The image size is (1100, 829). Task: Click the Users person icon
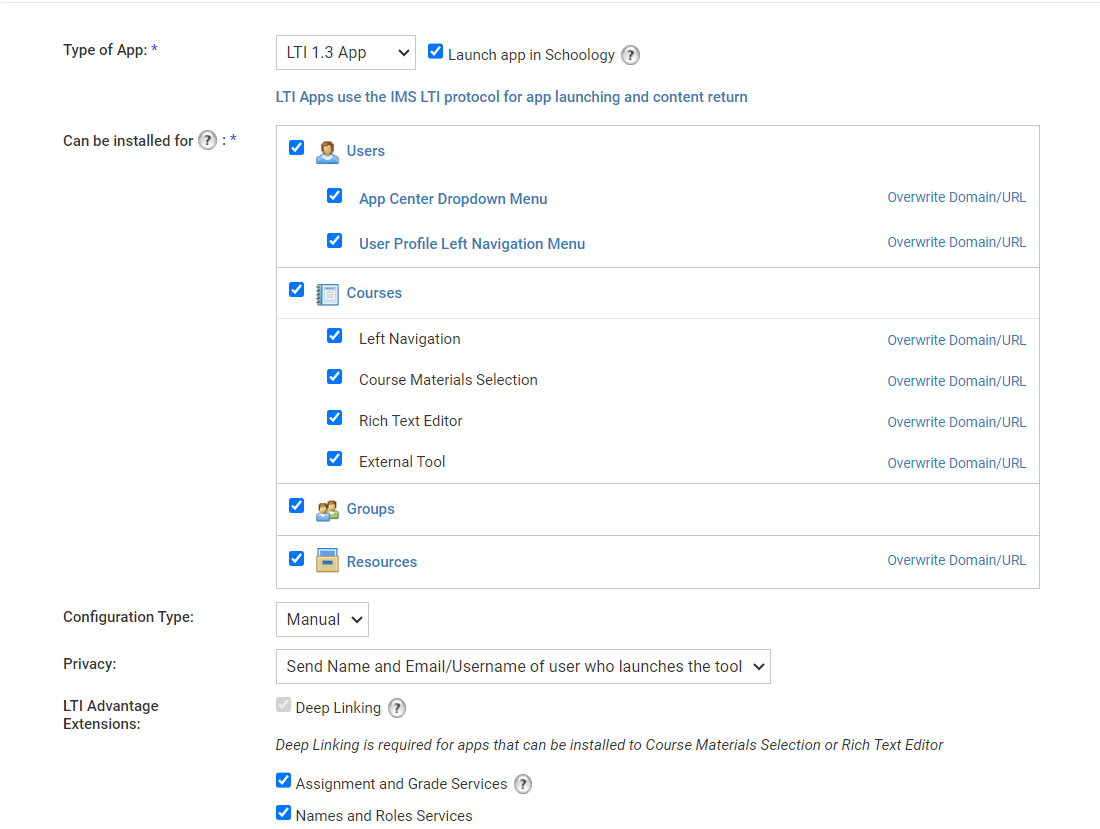[327, 151]
